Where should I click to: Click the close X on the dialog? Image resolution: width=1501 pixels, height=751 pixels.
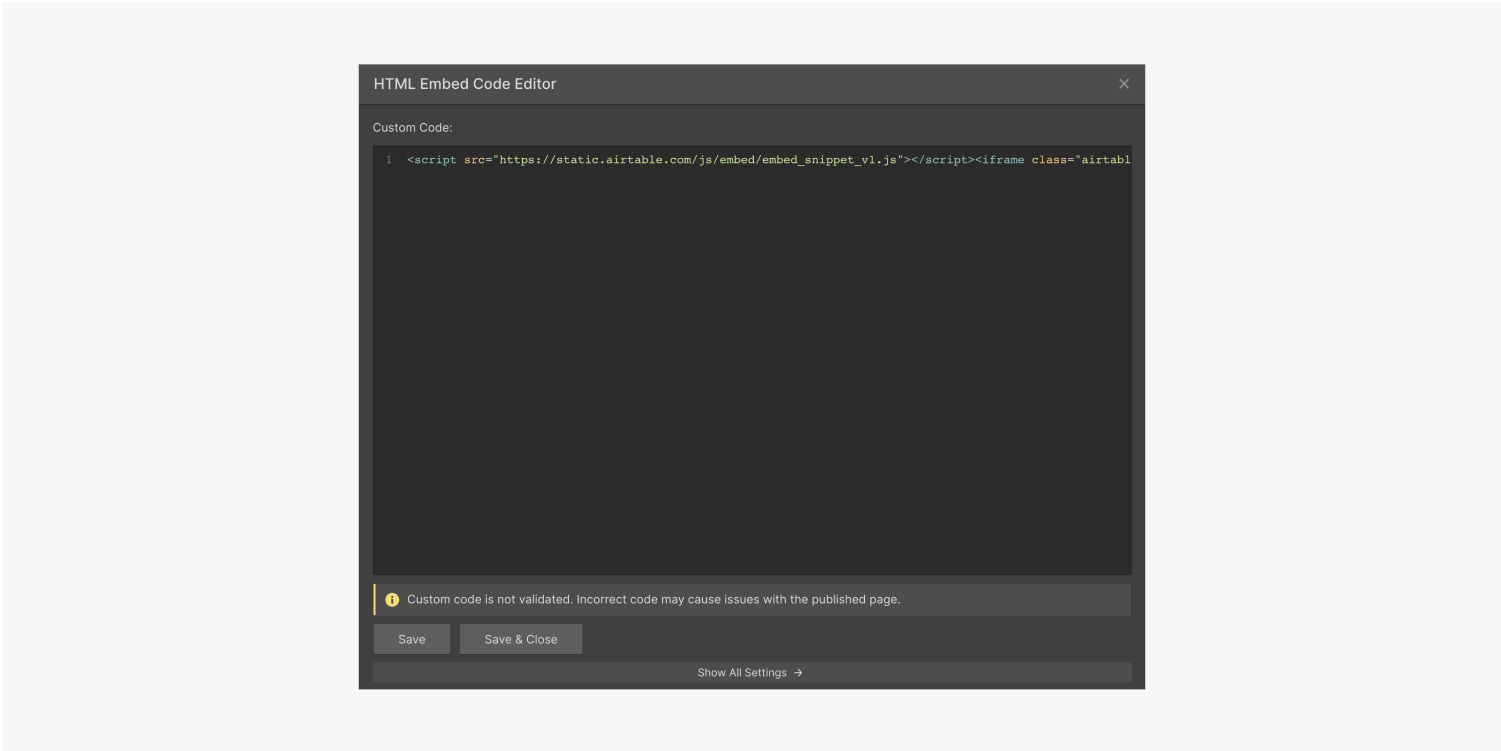[1123, 84]
